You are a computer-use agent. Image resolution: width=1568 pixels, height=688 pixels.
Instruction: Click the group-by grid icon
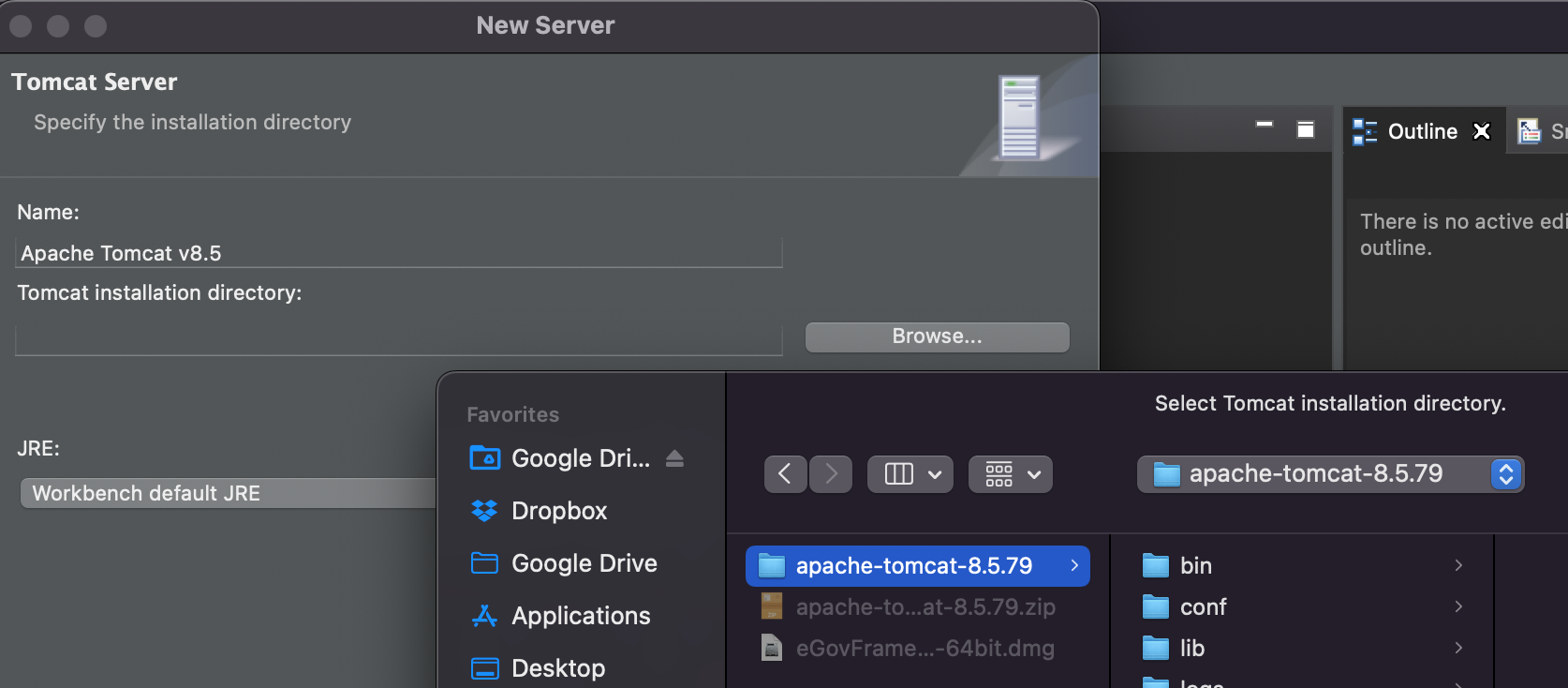pyautogui.click(x=999, y=474)
